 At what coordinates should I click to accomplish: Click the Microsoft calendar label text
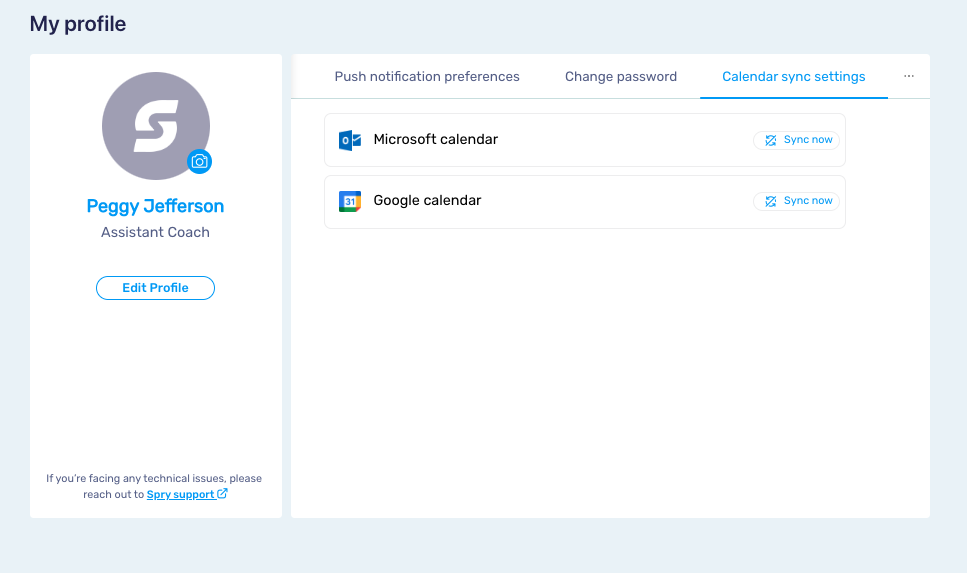click(435, 140)
